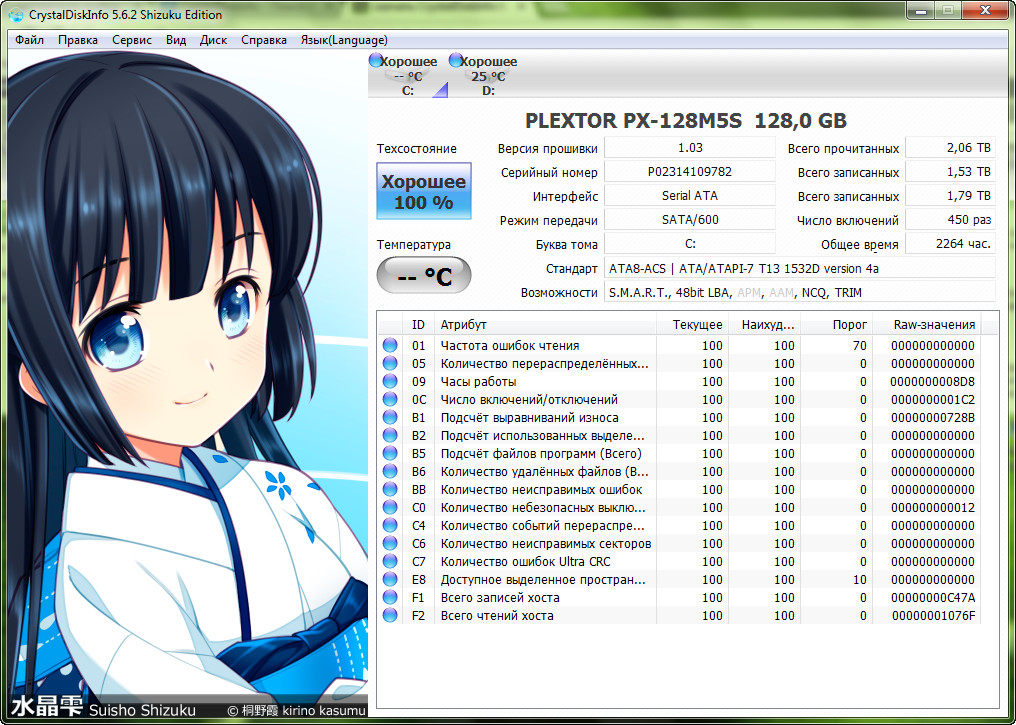The image size is (1016, 725).
Task: Open the Файл menu
Action: 29,40
